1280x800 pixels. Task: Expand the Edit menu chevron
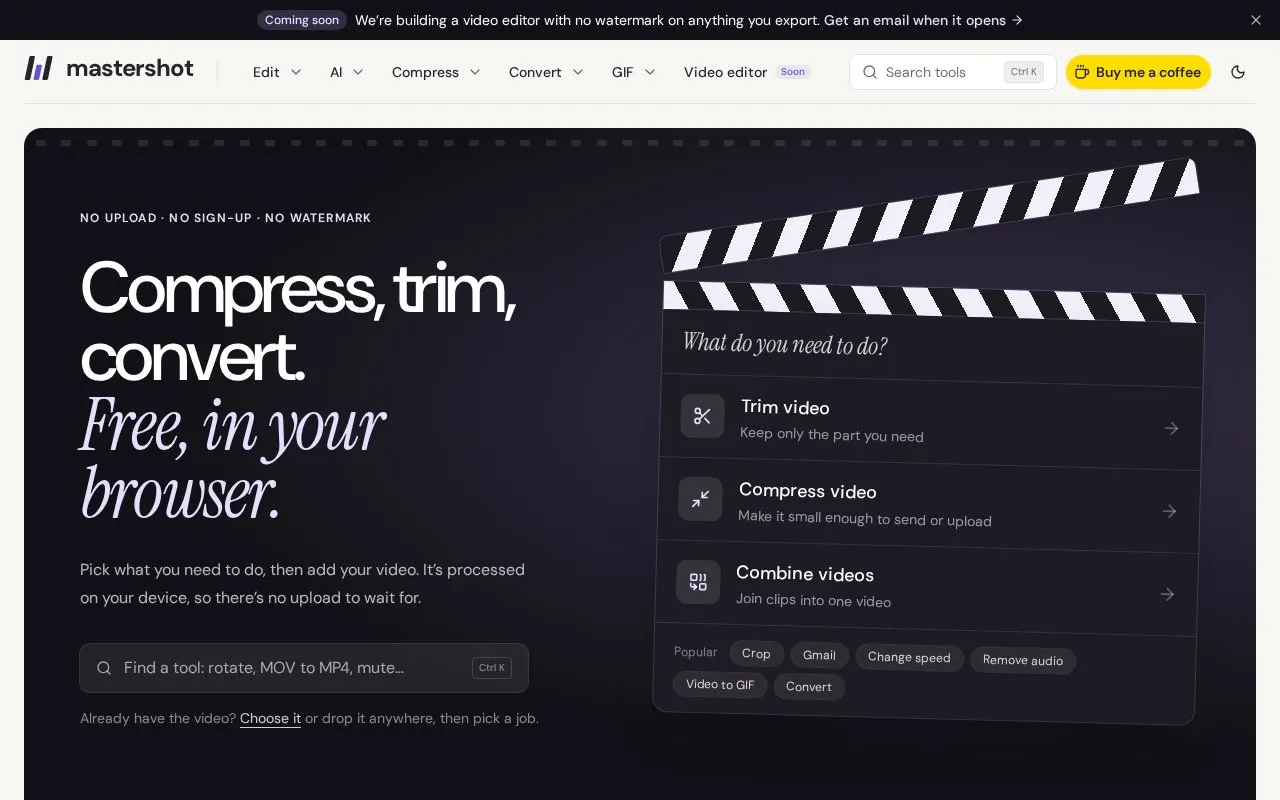click(x=296, y=72)
